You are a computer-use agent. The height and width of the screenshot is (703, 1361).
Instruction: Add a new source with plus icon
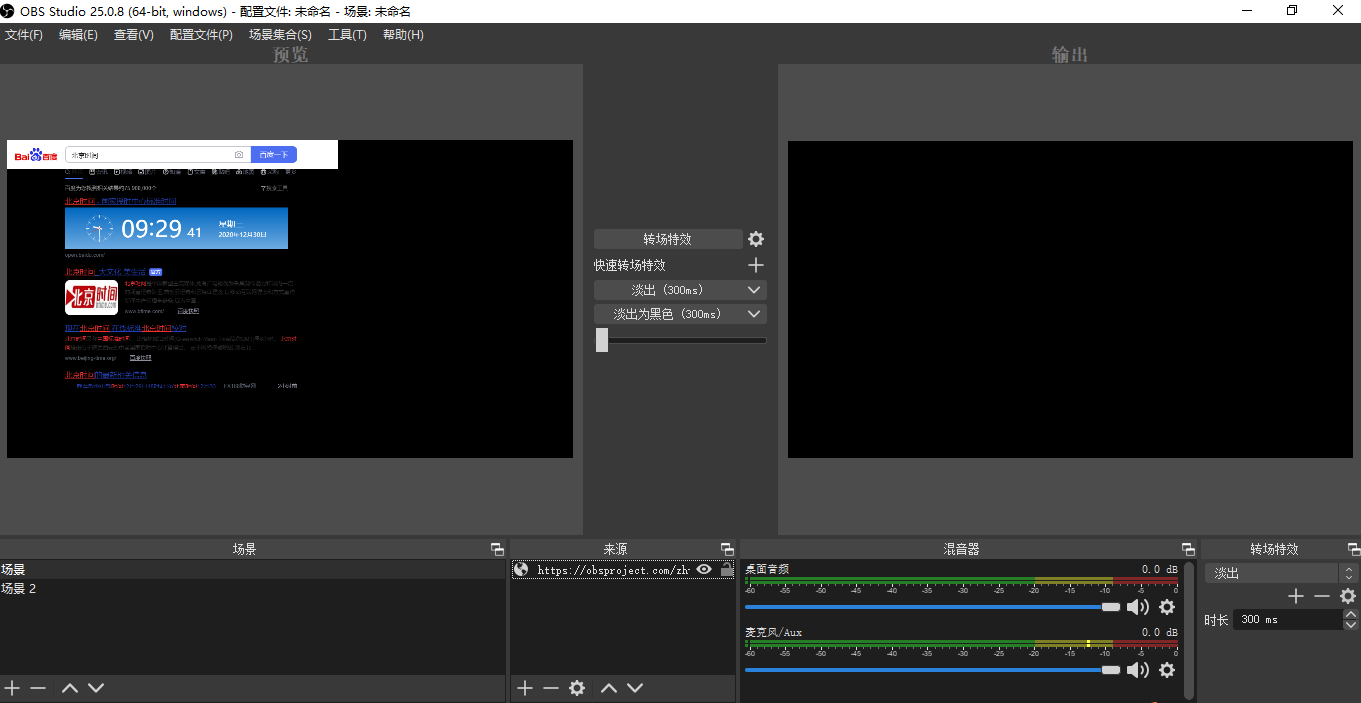[x=525, y=688]
